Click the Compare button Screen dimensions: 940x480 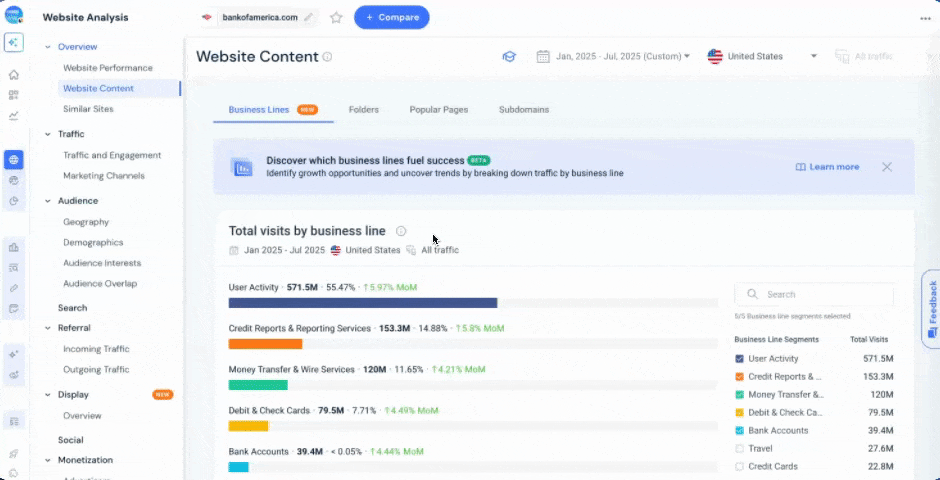(391, 17)
